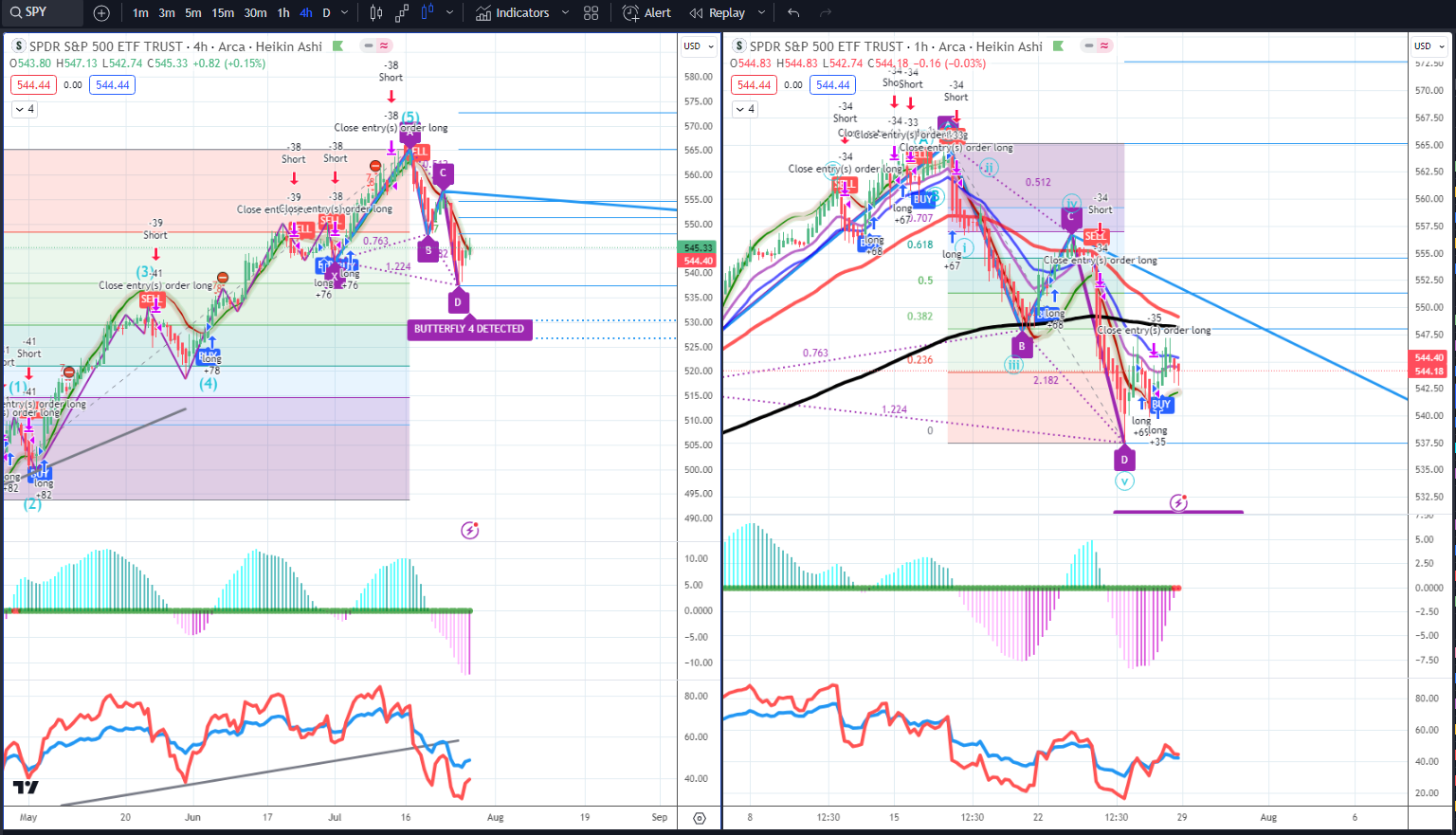Toggle the pink wave pill on 1h chart

click(x=1104, y=45)
